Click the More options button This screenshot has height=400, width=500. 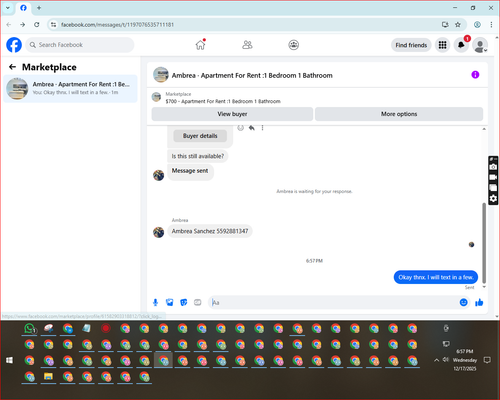(399, 114)
